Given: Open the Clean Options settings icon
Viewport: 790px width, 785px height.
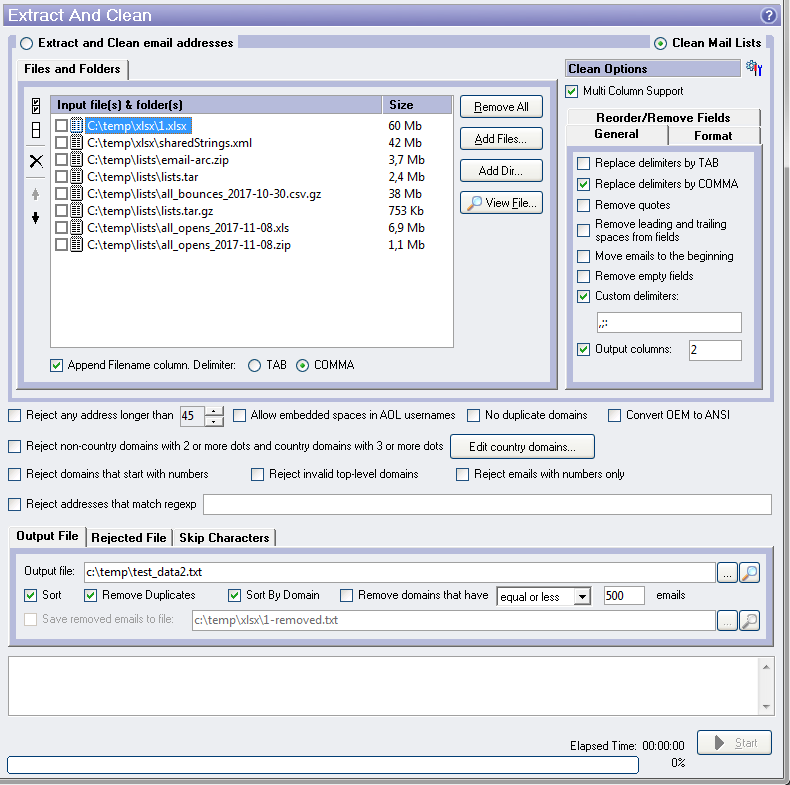Looking at the screenshot, I should click(x=754, y=68).
